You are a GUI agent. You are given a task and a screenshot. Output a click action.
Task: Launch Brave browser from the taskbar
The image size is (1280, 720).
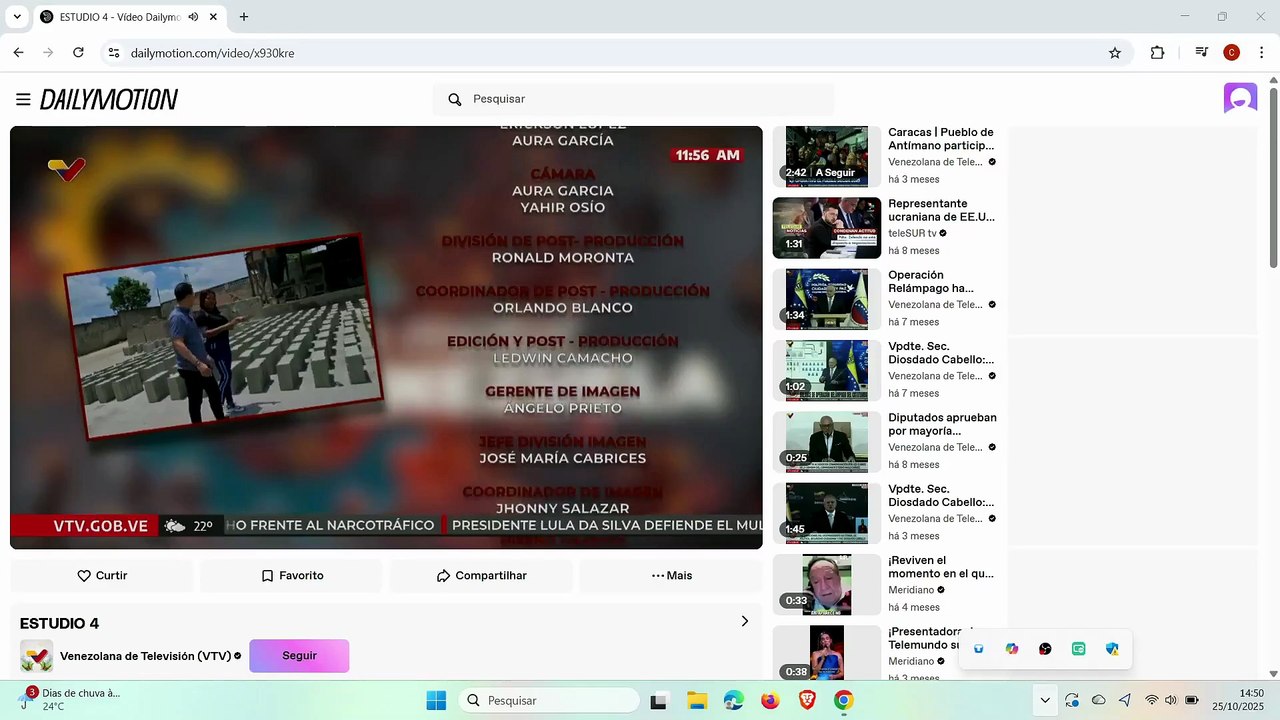coord(807,701)
